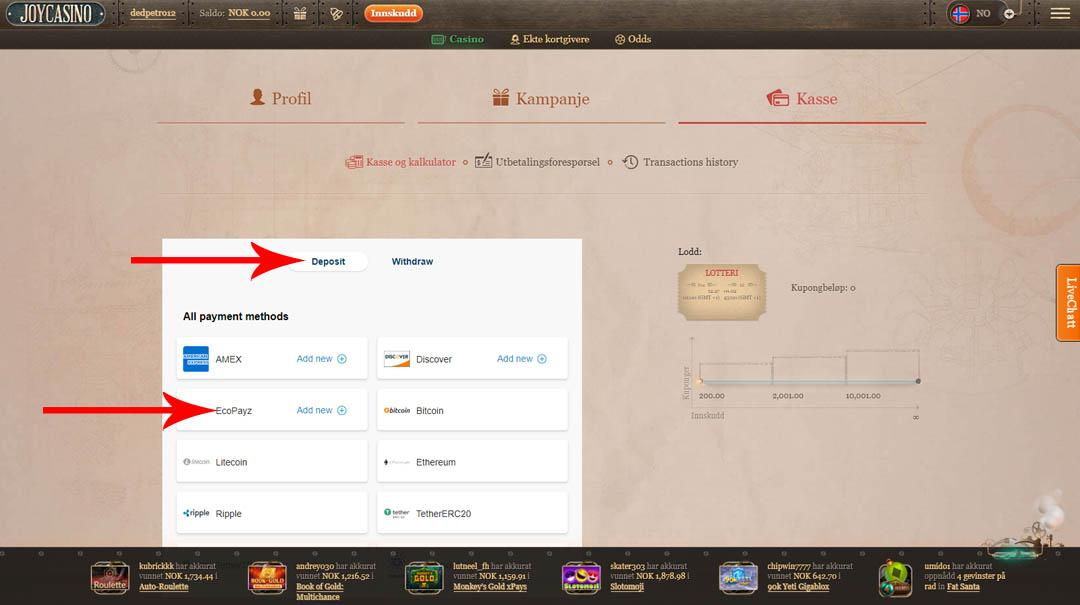
Task: Click the lottery deposit slider handle
Action: [700, 381]
